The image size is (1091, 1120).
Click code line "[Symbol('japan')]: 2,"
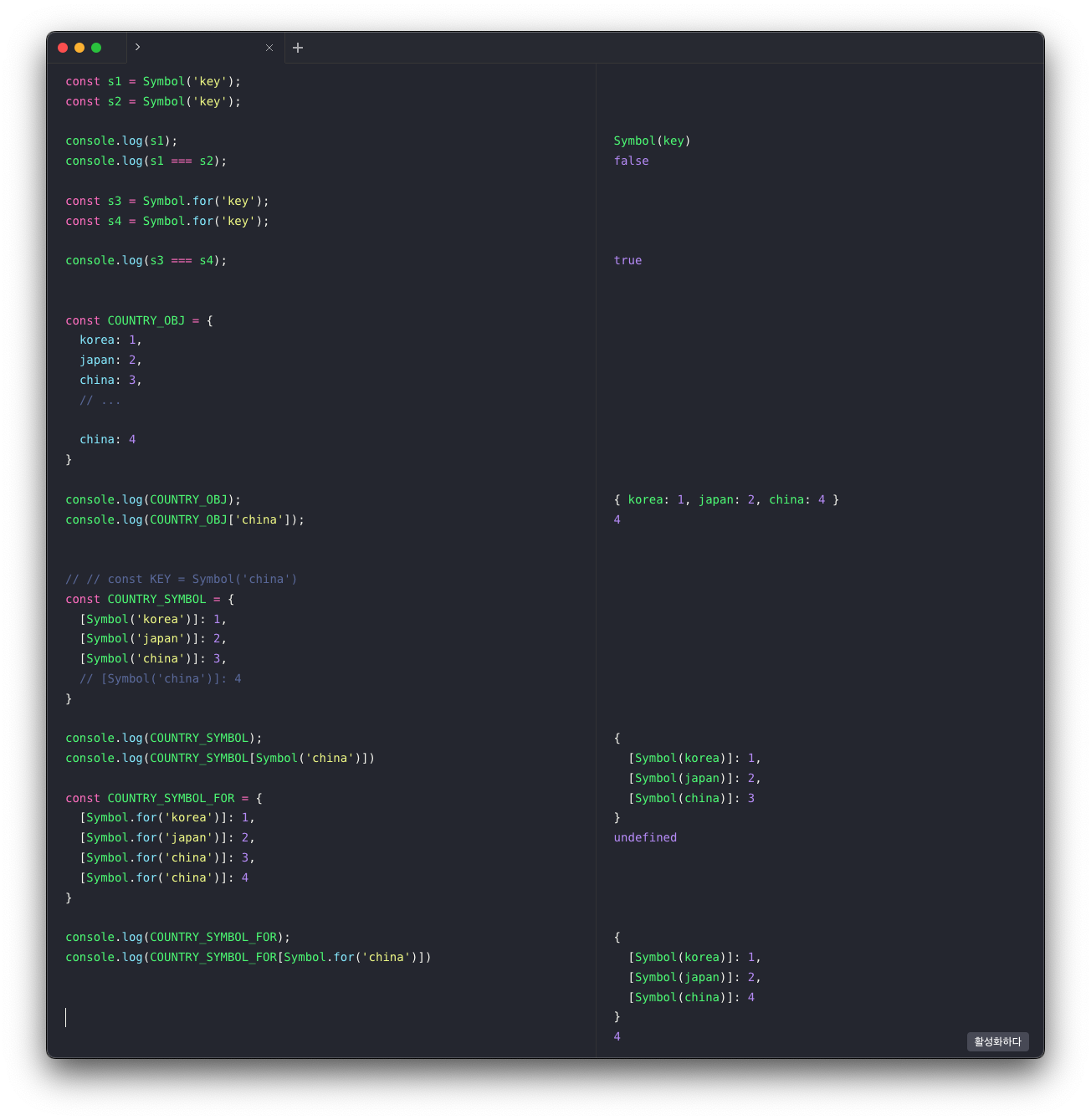(153, 638)
